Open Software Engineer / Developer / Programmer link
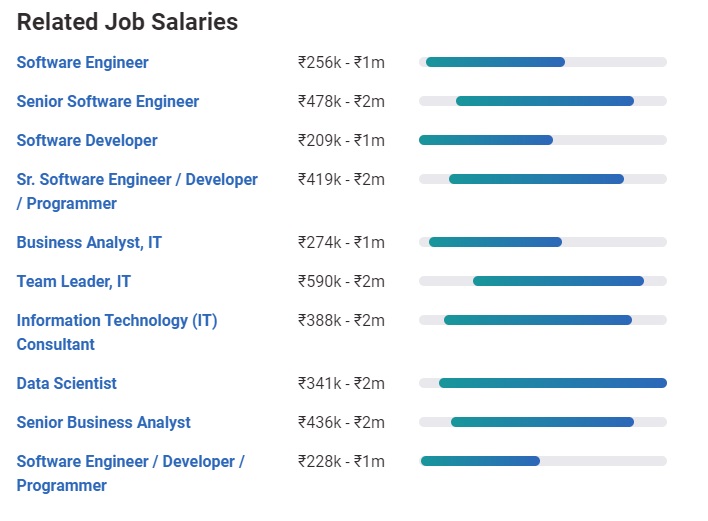Viewport: 708px width, 521px height. (130, 462)
